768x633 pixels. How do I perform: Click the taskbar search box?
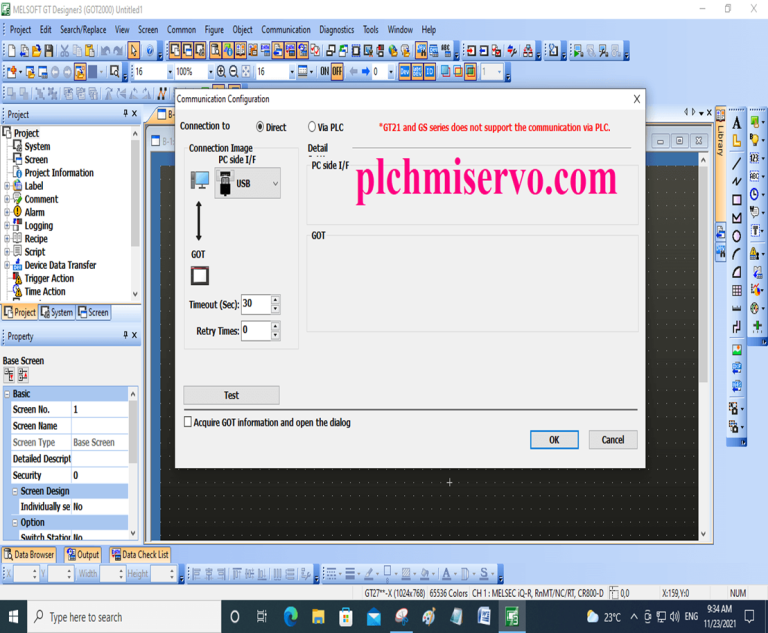[x=123, y=617]
